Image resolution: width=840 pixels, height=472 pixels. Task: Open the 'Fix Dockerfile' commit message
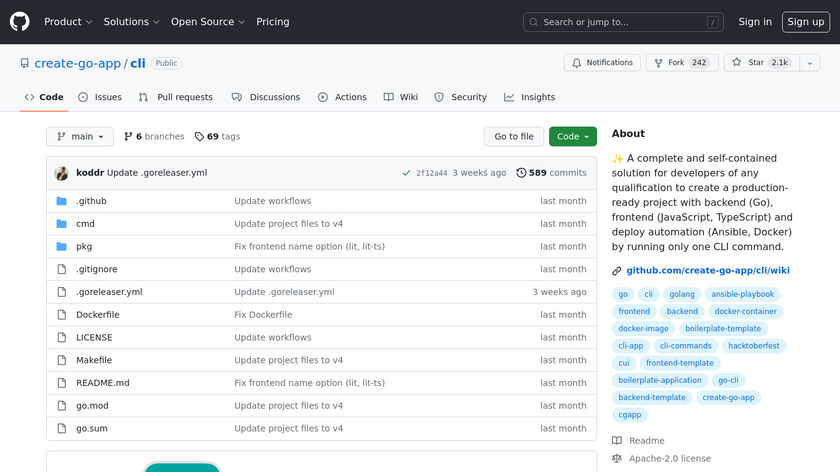[263, 314]
